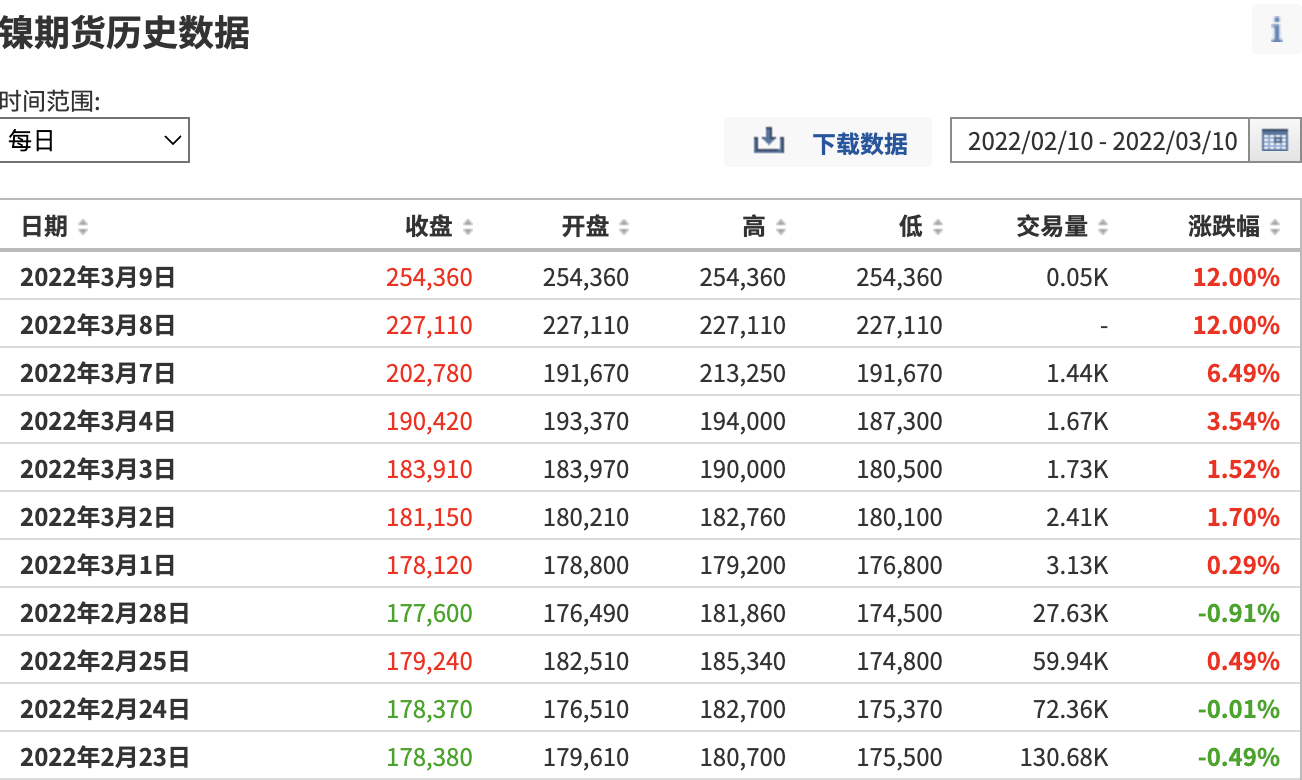Sort by 收盘 column arrows icon
The image size is (1302, 780).
click(468, 228)
